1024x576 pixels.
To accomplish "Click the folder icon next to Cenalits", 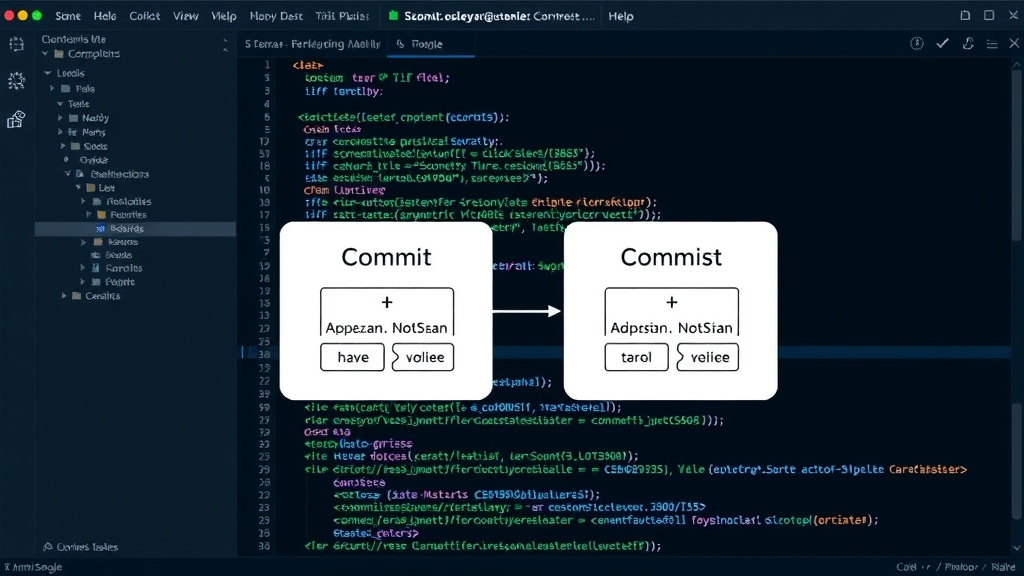I will 76,296.
